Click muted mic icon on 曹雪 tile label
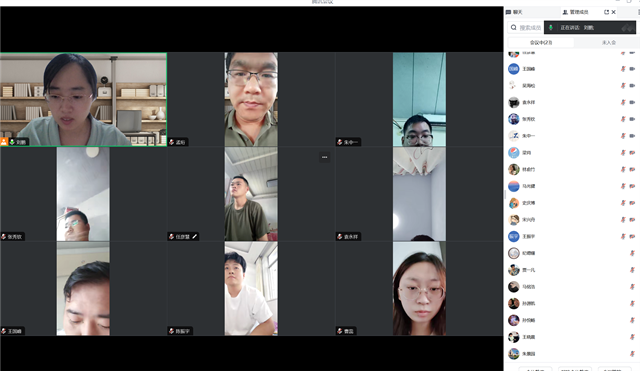640x371 pixels. click(x=340, y=331)
